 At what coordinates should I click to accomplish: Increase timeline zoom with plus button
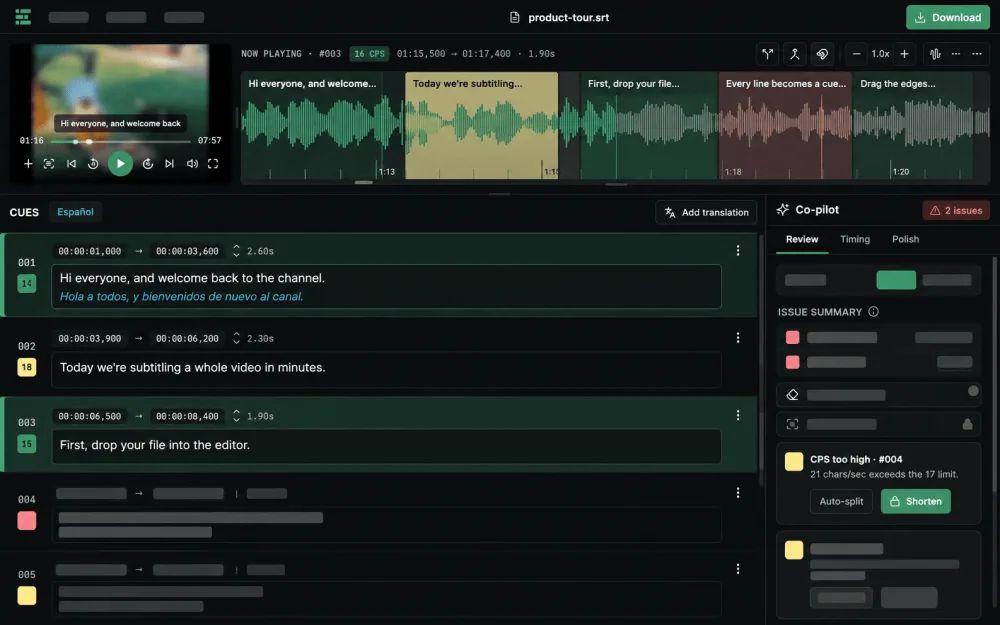click(x=904, y=54)
